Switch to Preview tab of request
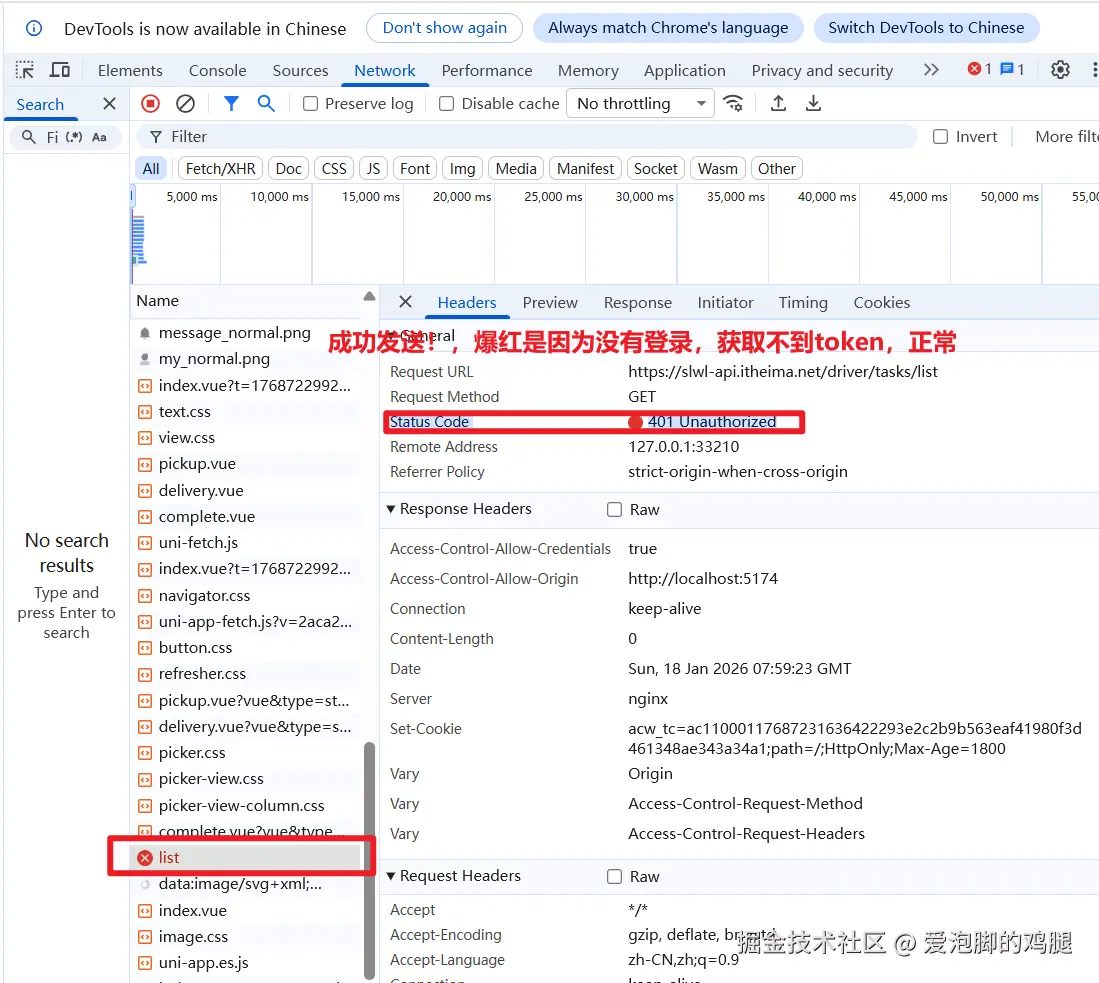Image resolution: width=1099 pixels, height=983 pixels. pos(550,303)
